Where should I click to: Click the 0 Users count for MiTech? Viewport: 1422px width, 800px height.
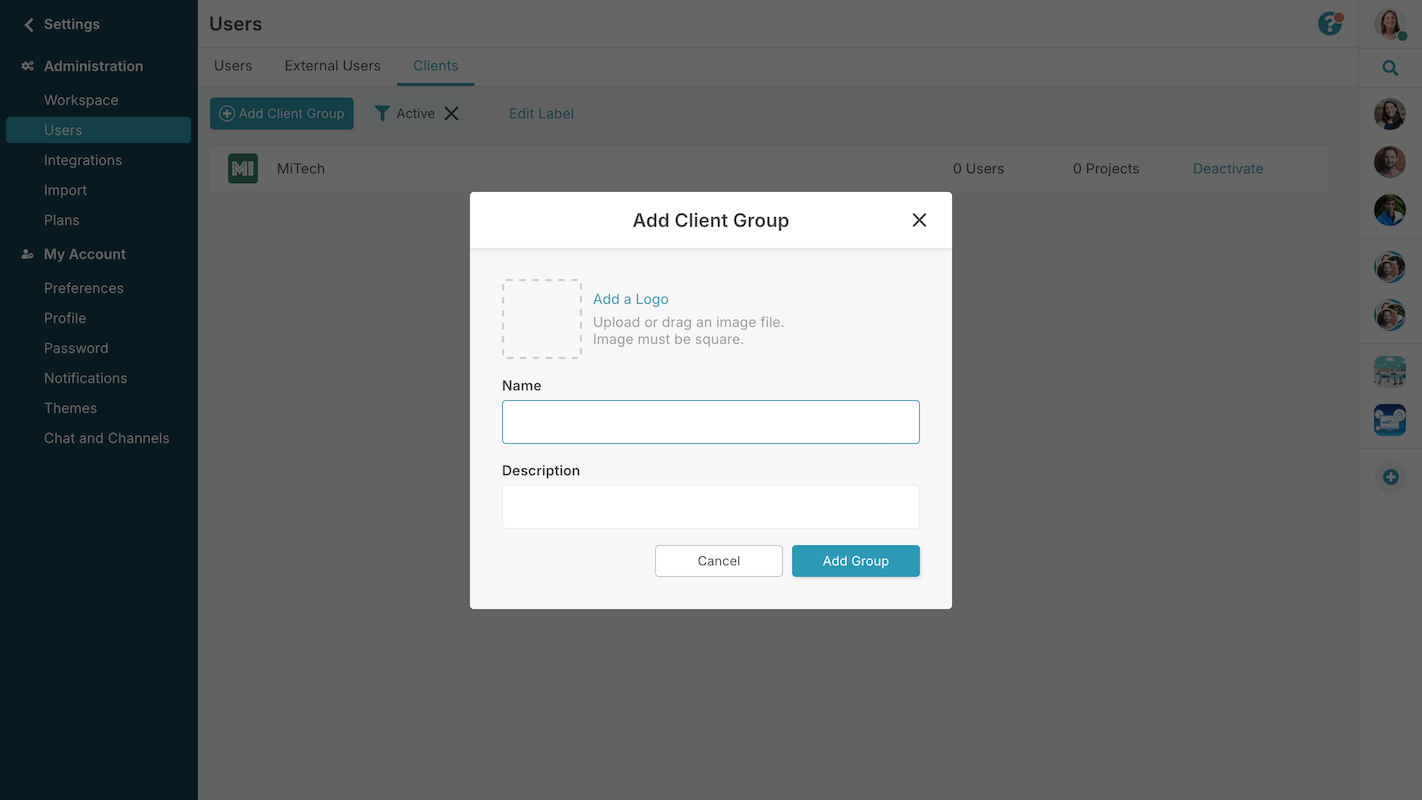point(978,169)
